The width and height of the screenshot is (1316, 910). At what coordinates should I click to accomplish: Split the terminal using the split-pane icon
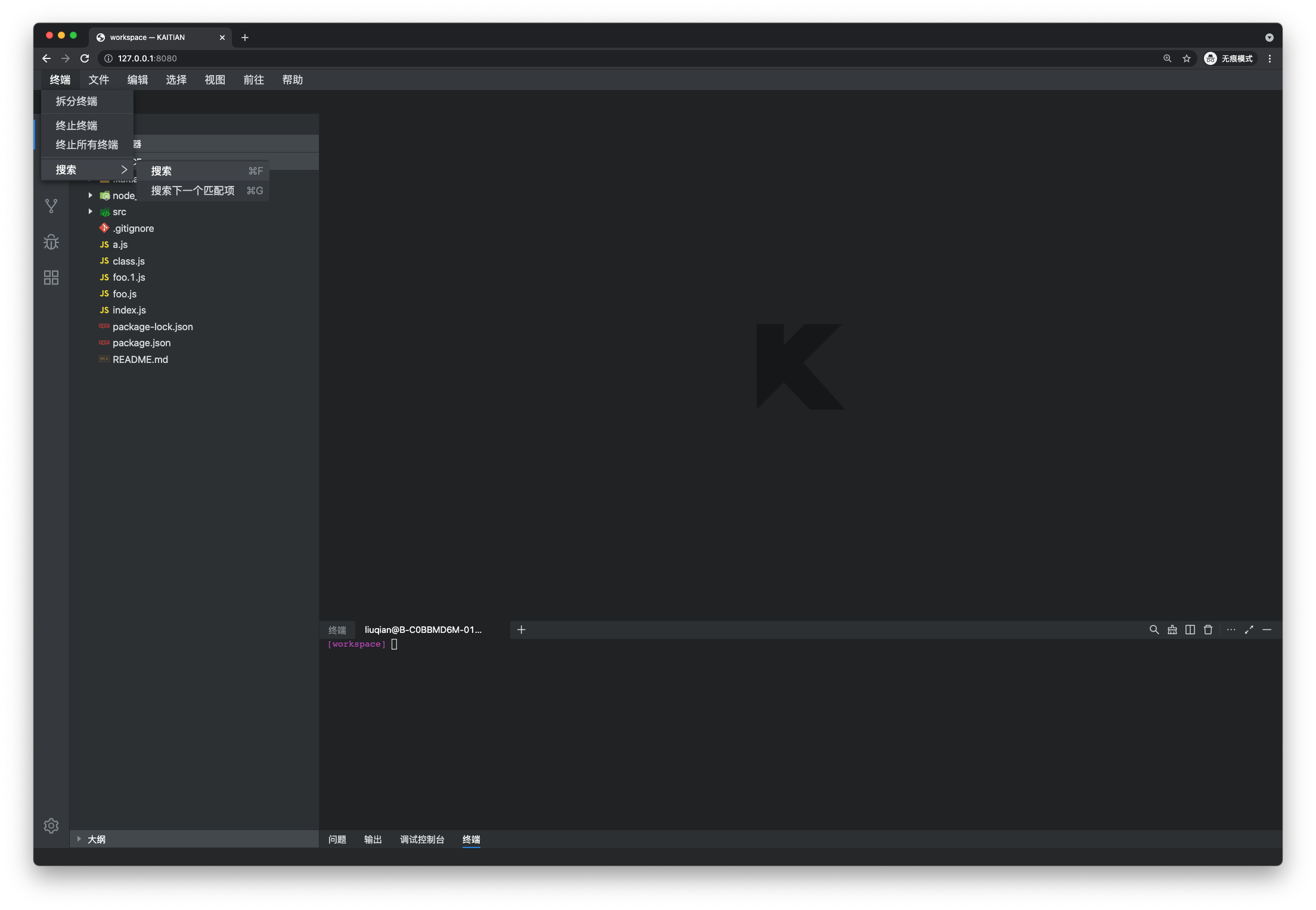pyautogui.click(x=1190, y=629)
